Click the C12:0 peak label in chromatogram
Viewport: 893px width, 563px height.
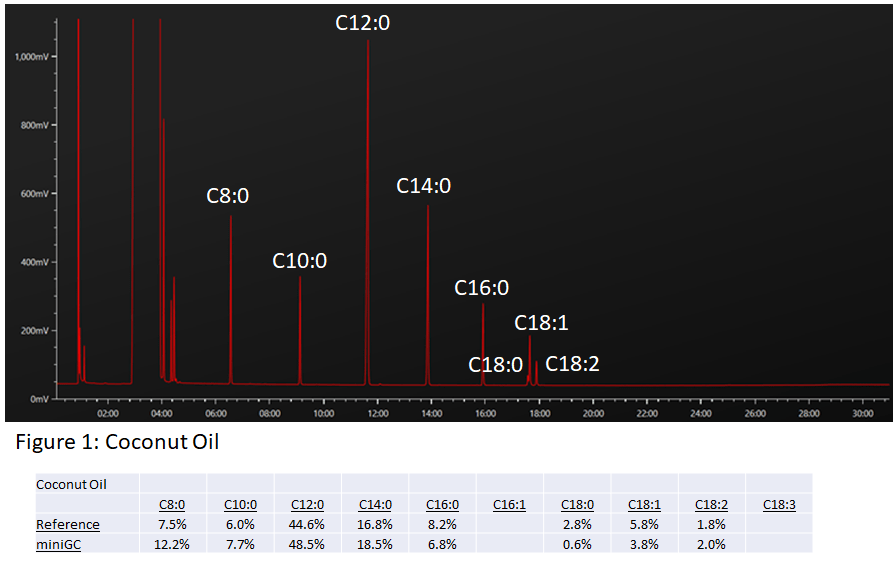pyautogui.click(x=362, y=22)
